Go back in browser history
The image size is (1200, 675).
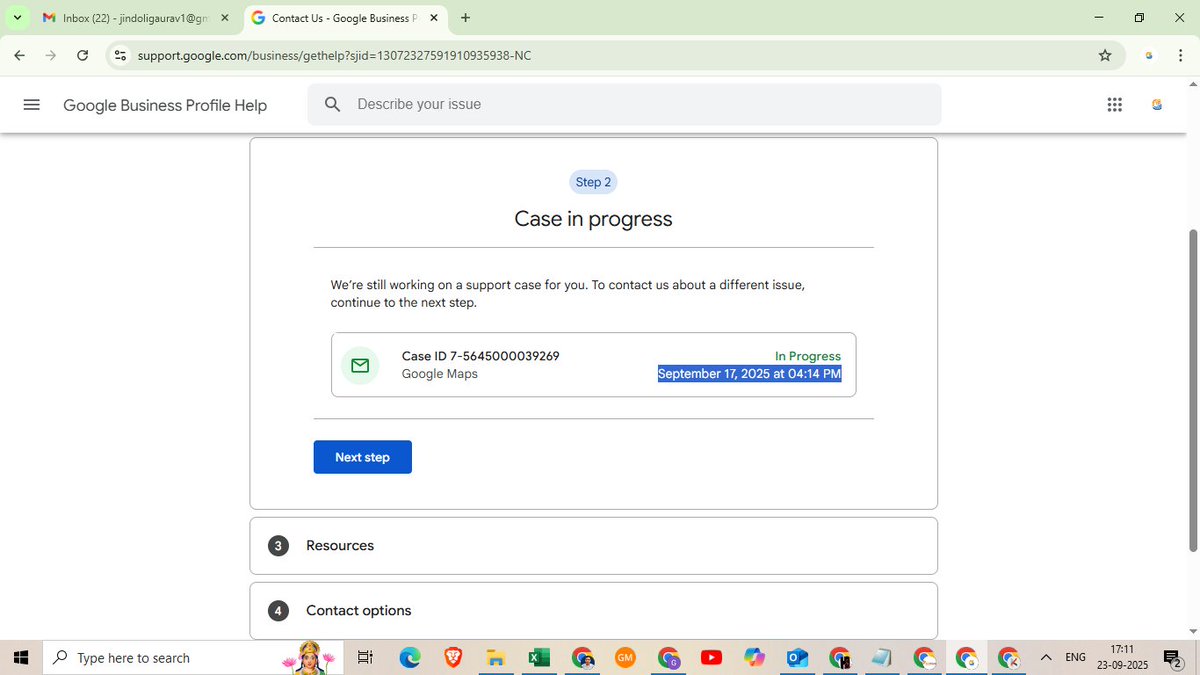[x=20, y=55]
